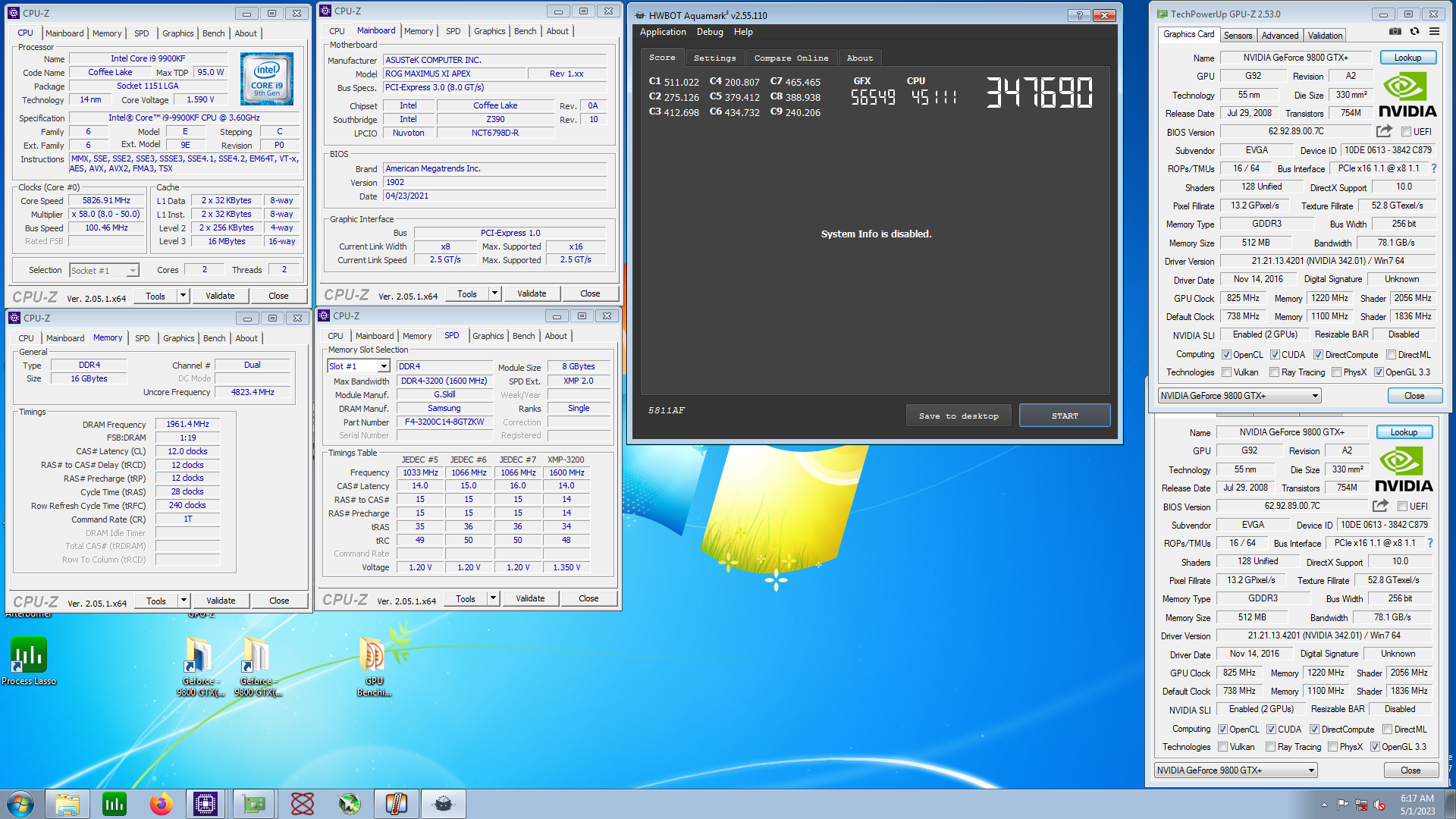Switch to Advanced tab in GPU-Z
Screen dimensions: 1456x819
(x=1279, y=36)
